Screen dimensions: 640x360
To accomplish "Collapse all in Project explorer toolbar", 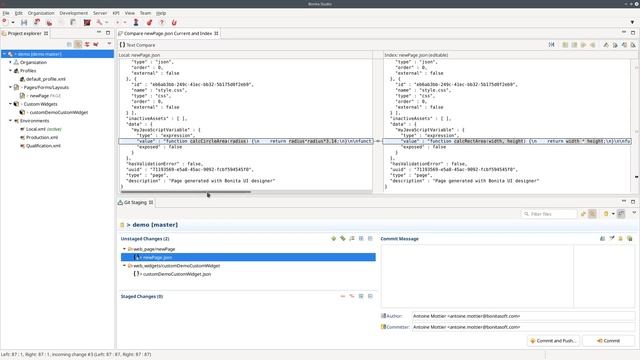I will coord(69,44).
